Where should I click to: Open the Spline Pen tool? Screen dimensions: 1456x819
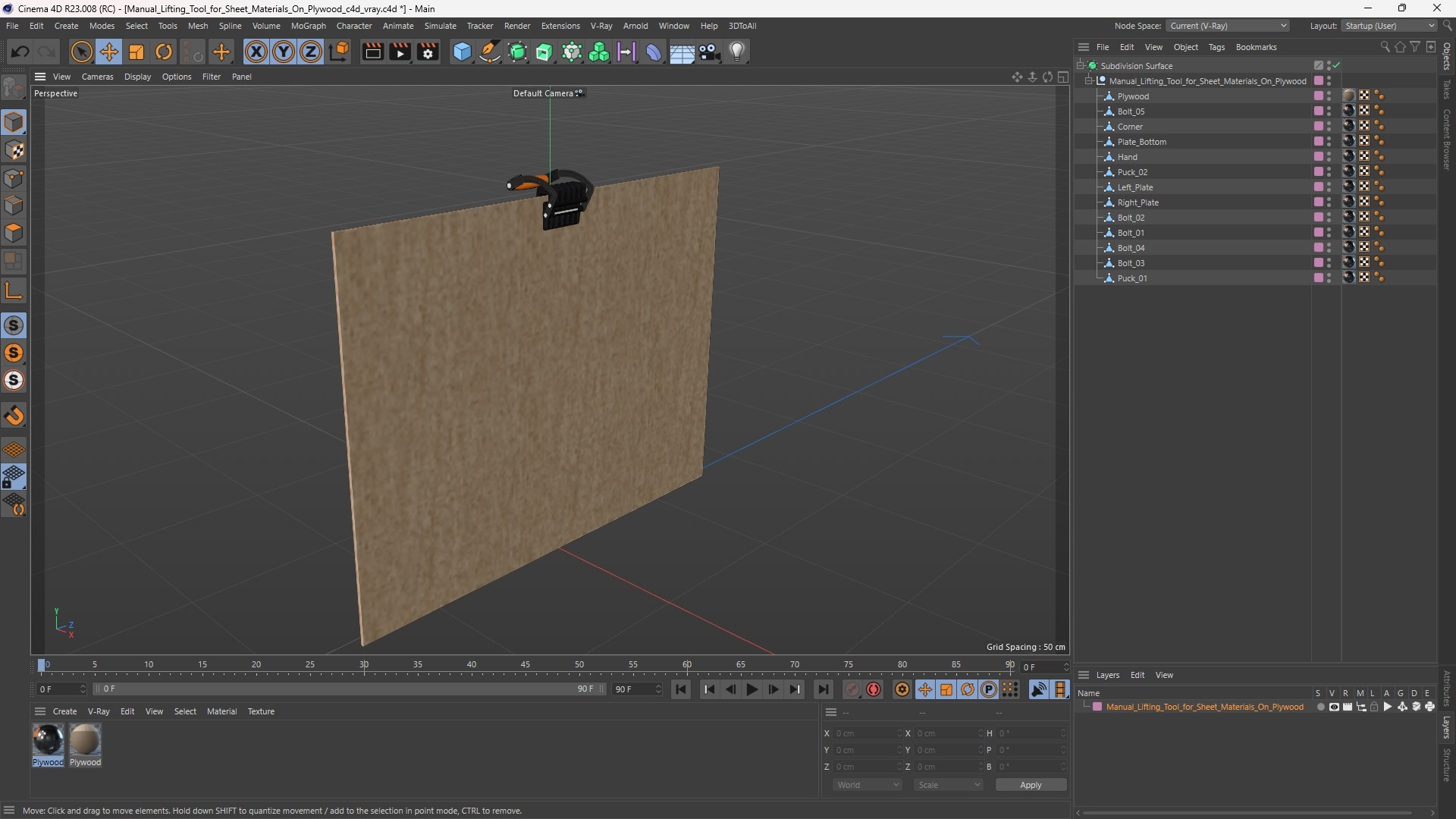pos(490,52)
